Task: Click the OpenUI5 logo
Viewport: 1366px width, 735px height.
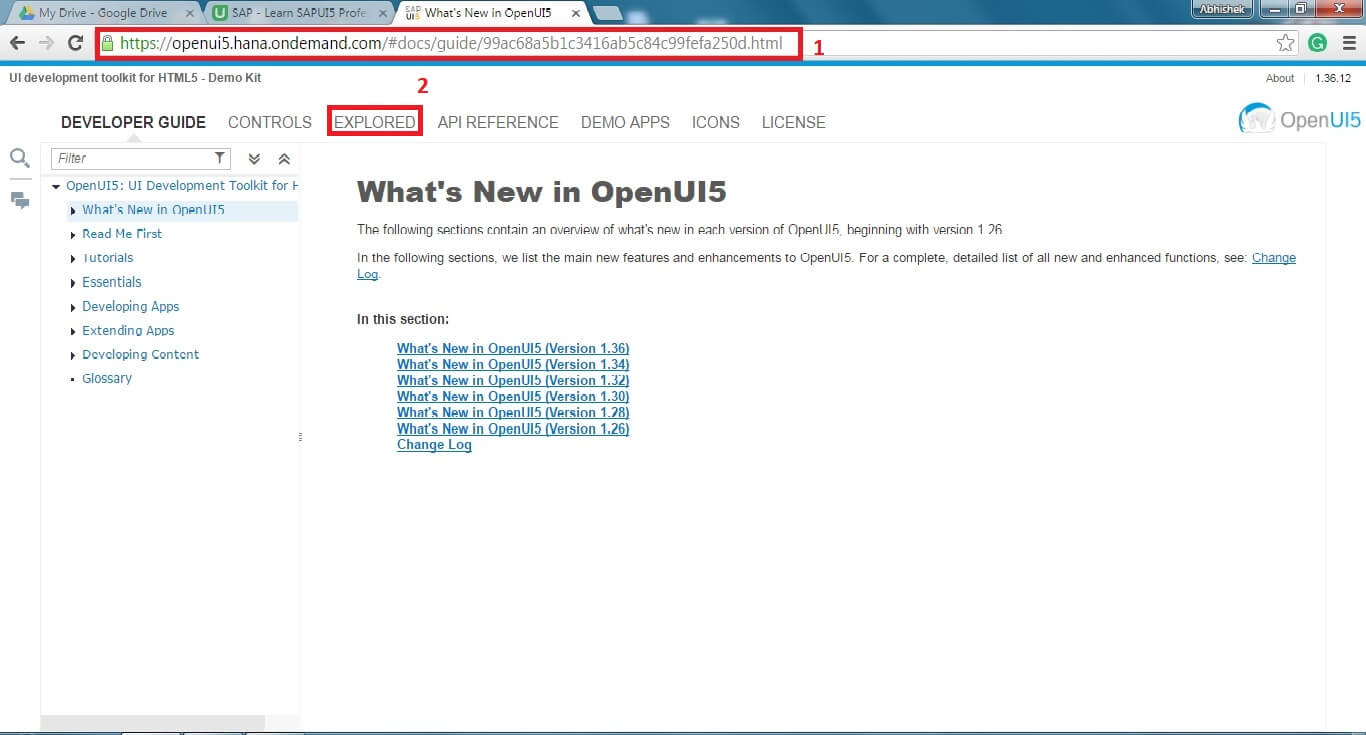Action: [x=1299, y=119]
